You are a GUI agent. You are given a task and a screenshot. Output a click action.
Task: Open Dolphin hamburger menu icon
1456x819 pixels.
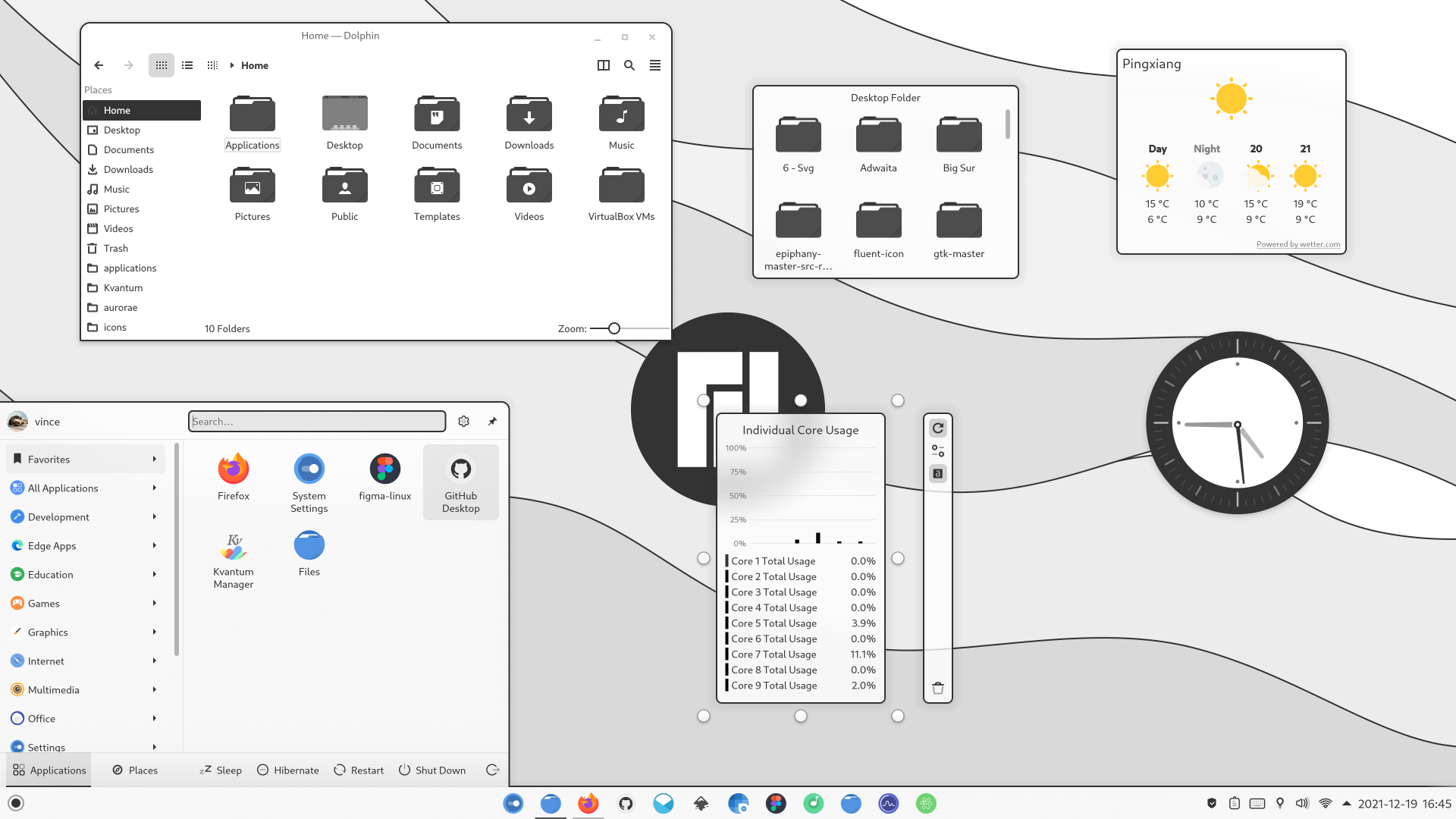[x=655, y=65]
